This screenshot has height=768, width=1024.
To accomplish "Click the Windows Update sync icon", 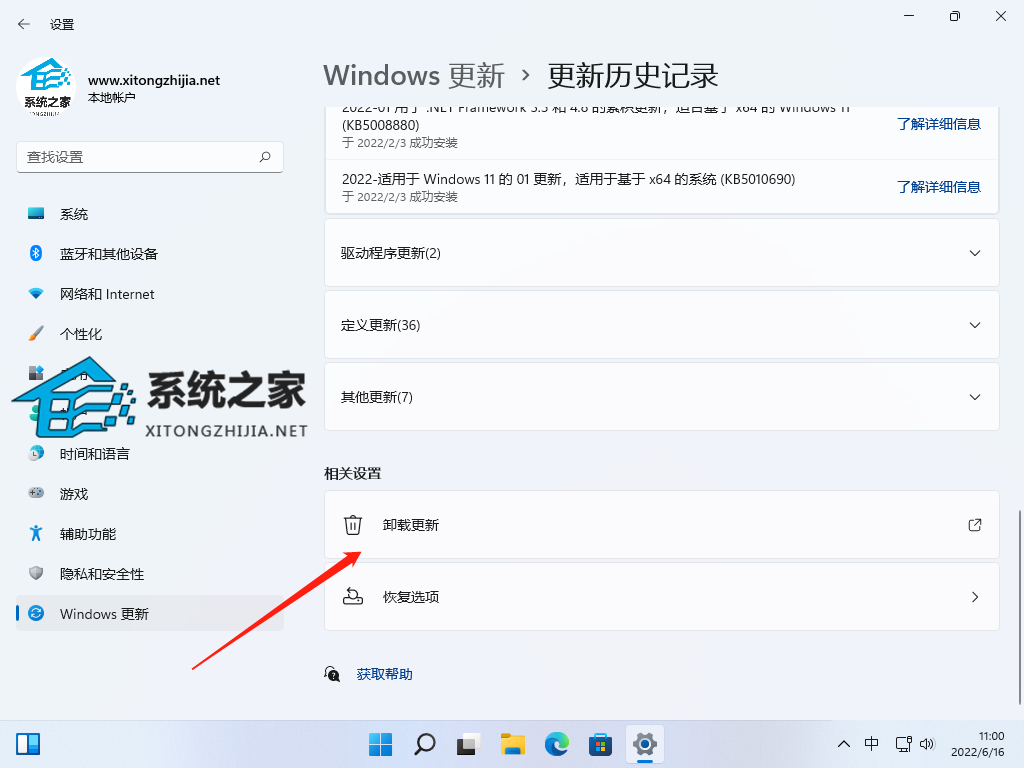I will coord(36,613).
